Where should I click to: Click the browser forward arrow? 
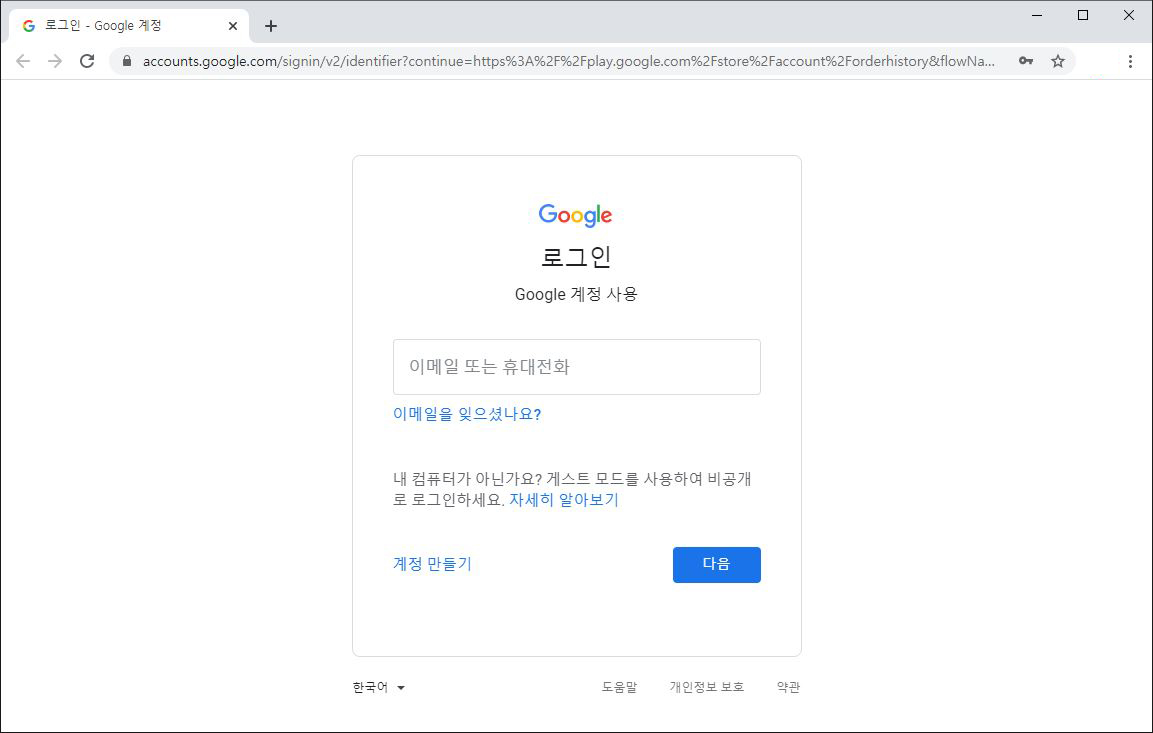coord(55,61)
